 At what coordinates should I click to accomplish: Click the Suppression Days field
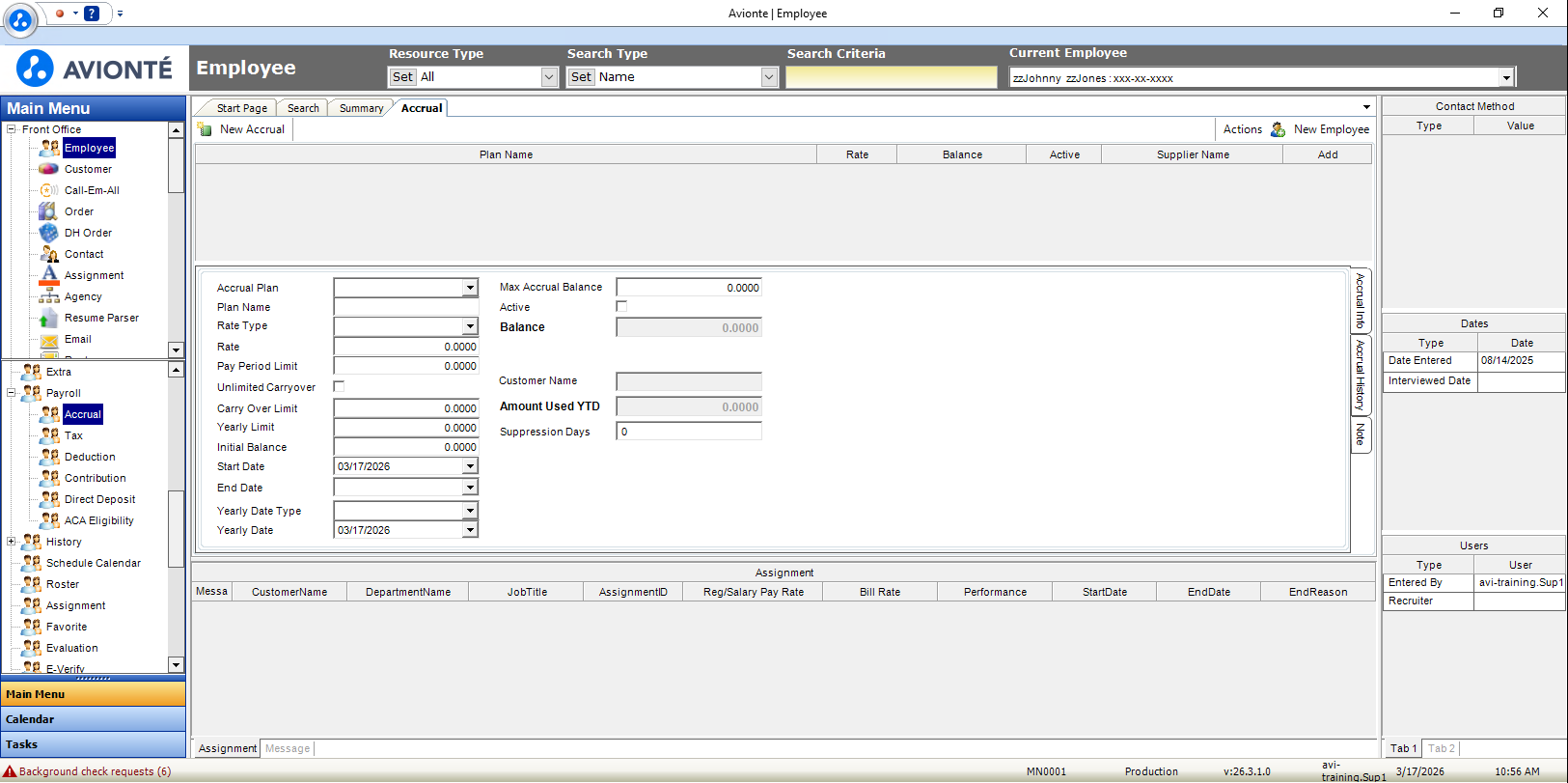point(689,432)
